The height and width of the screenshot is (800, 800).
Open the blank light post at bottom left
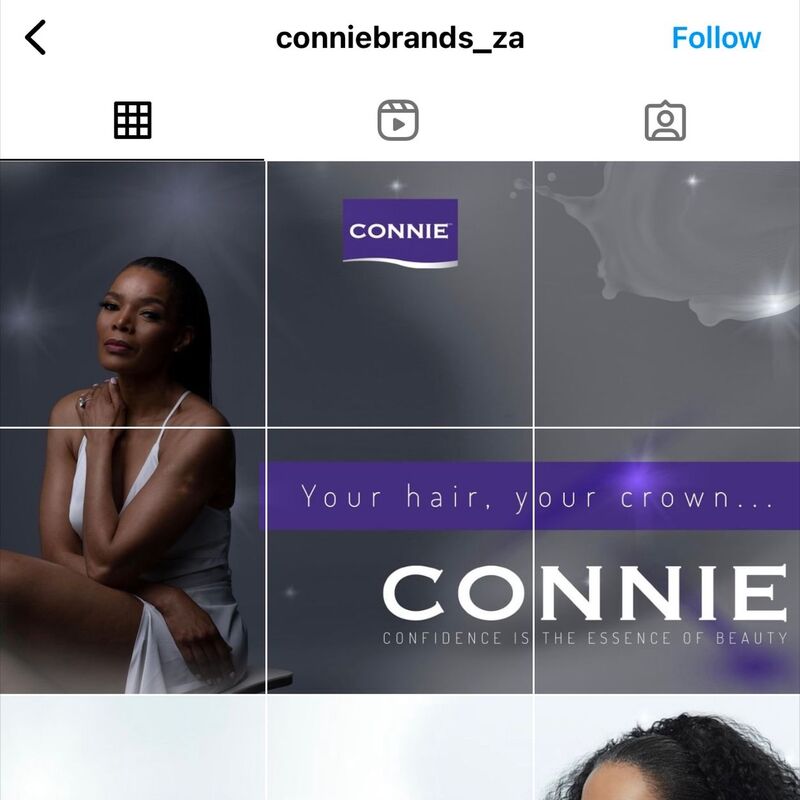tap(133, 747)
